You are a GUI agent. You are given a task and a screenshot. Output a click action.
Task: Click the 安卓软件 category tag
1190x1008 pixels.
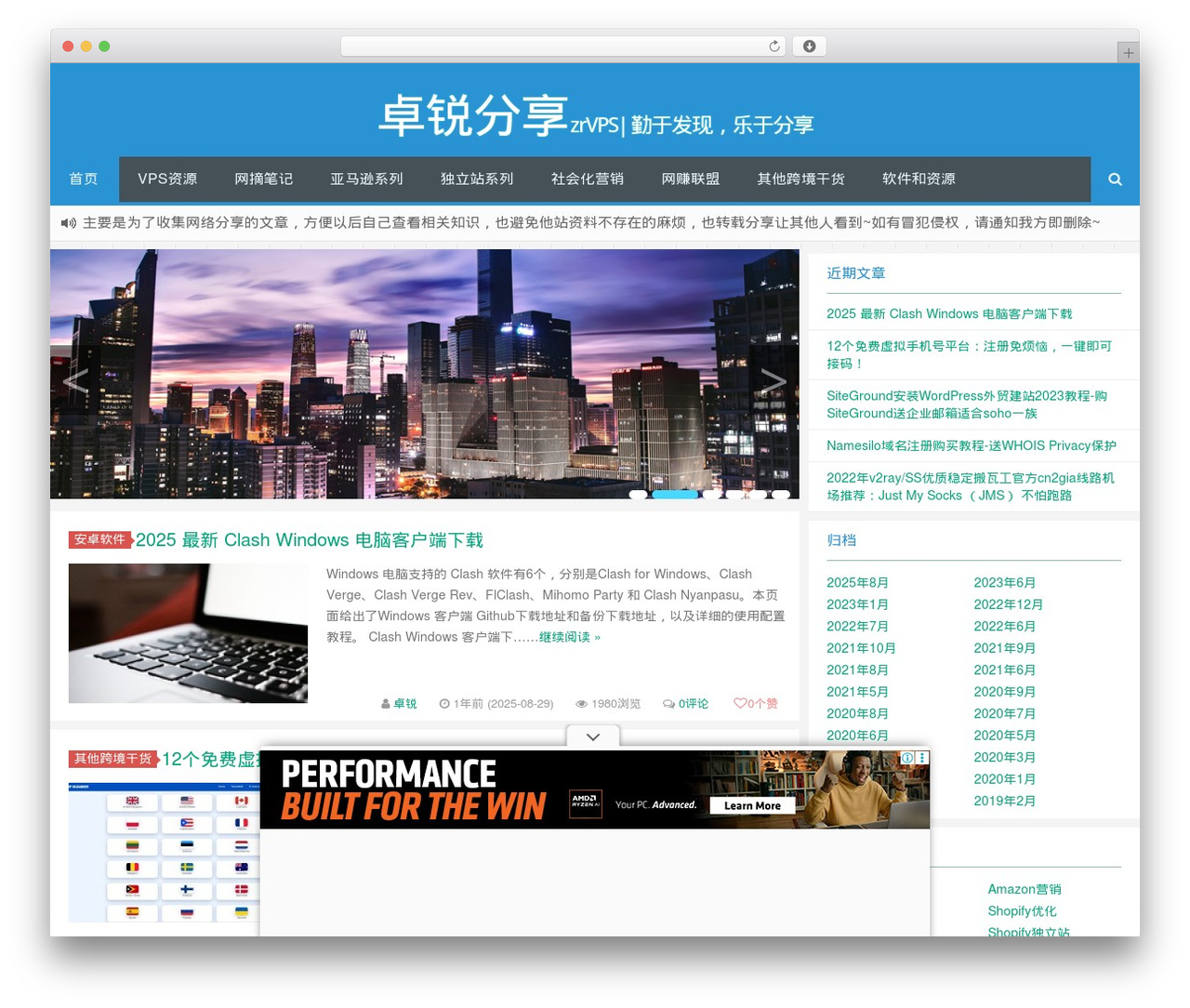(x=99, y=539)
